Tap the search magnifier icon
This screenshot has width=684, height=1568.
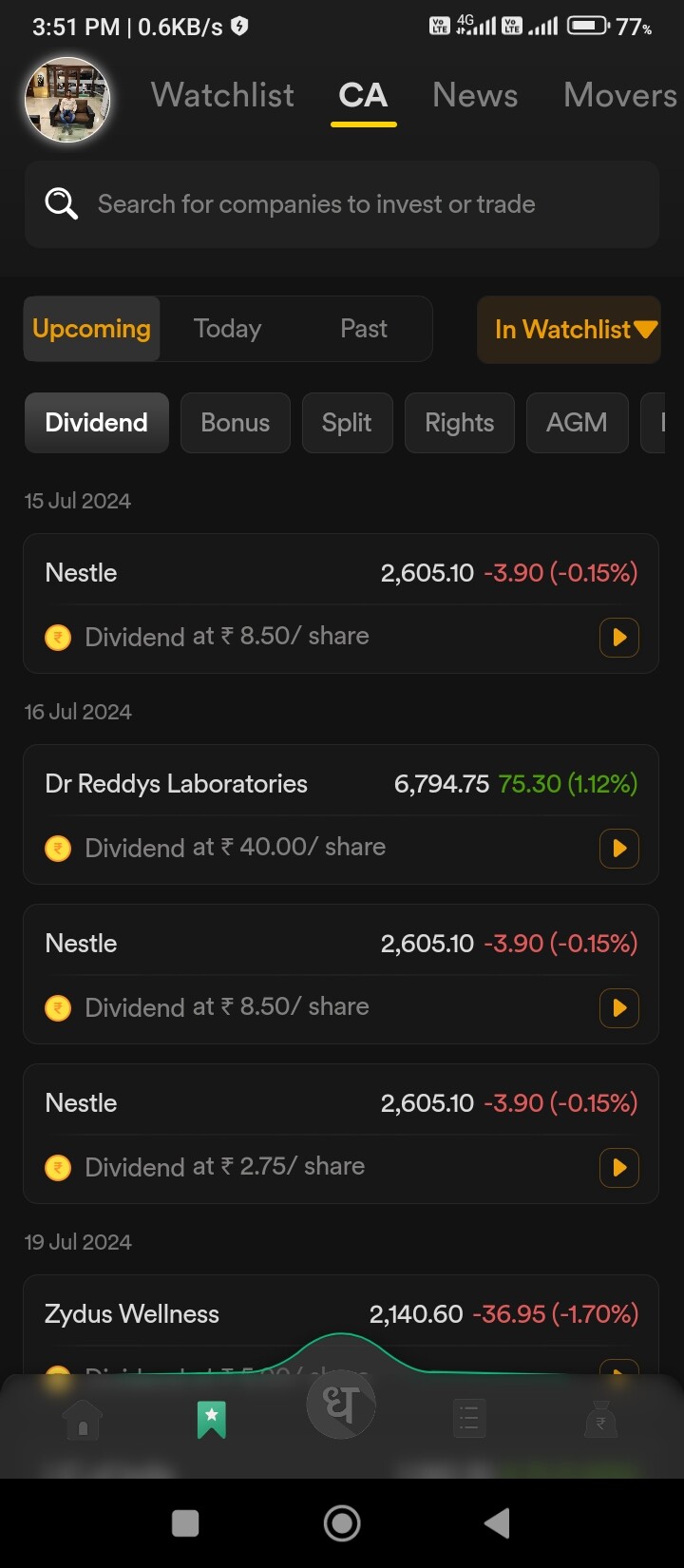(62, 203)
